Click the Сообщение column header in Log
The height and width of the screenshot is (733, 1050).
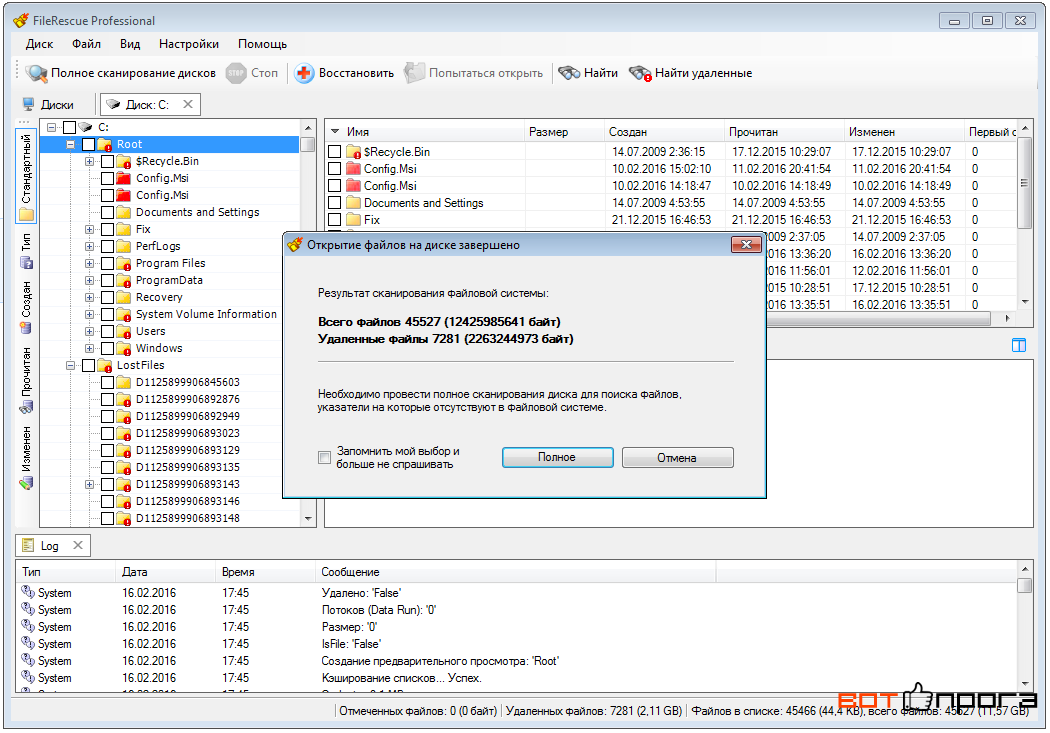click(x=516, y=572)
